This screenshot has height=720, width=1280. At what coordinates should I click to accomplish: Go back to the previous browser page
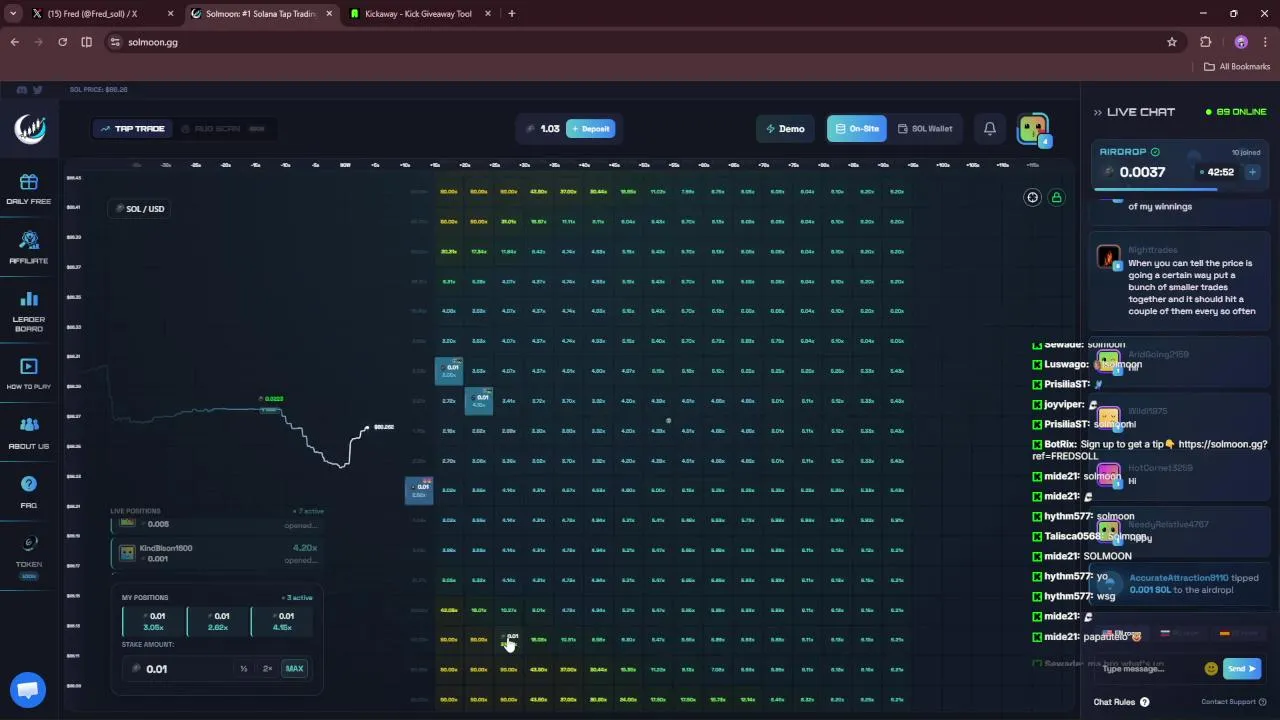coord(15,42)
